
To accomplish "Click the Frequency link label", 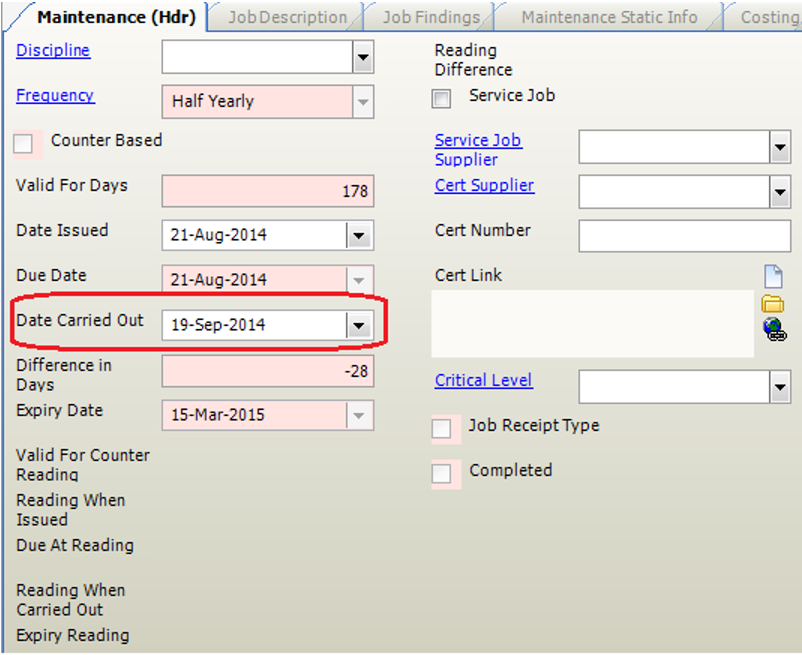I will (55, 96).
